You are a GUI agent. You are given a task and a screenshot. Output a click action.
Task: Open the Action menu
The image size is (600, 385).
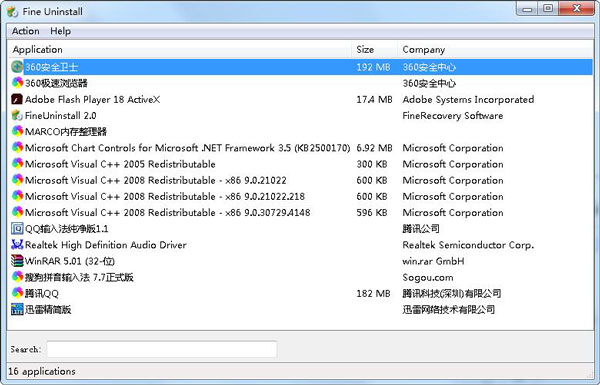pos(26,31)
